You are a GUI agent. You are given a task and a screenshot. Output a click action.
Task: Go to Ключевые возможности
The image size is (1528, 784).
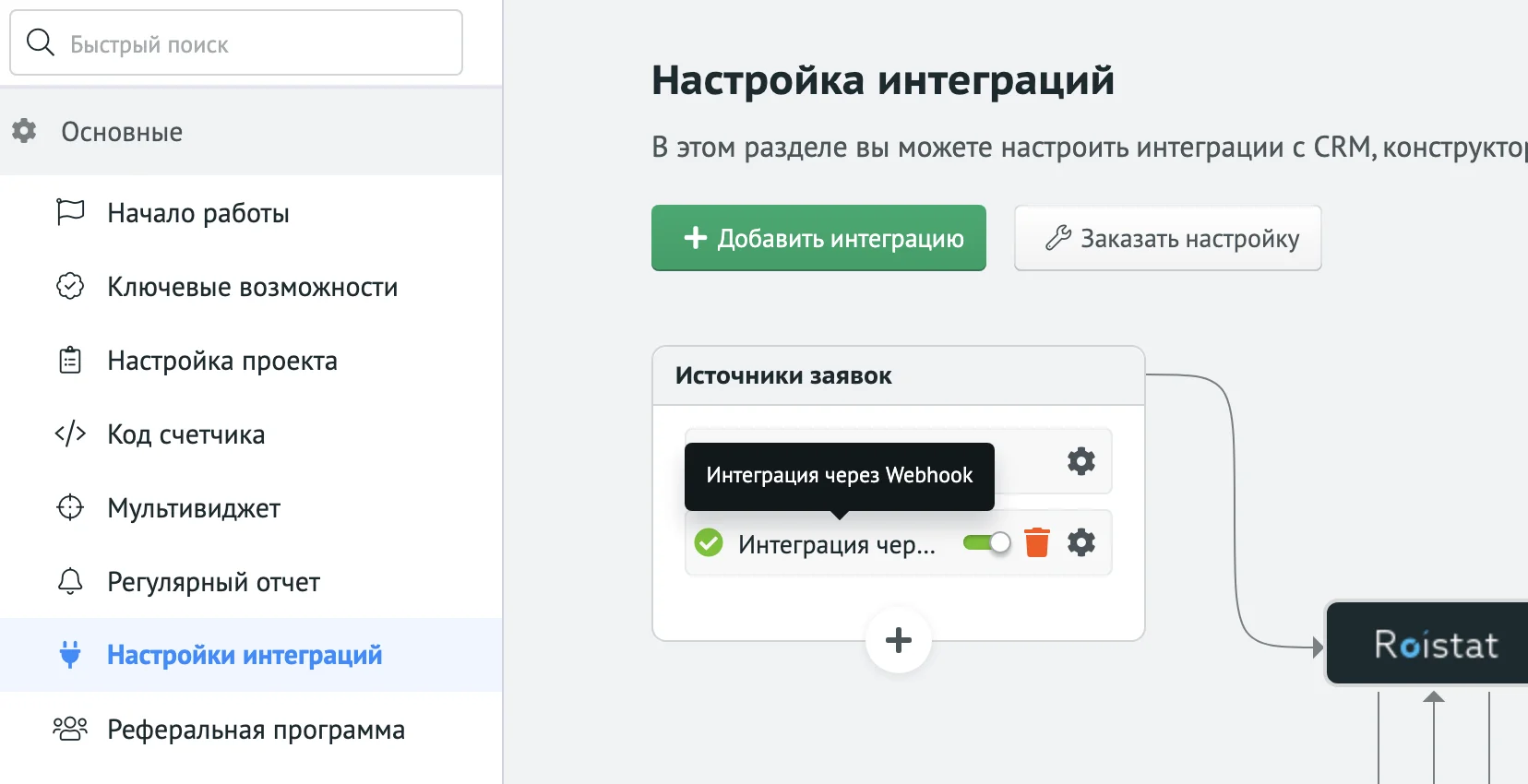[252, 287]
